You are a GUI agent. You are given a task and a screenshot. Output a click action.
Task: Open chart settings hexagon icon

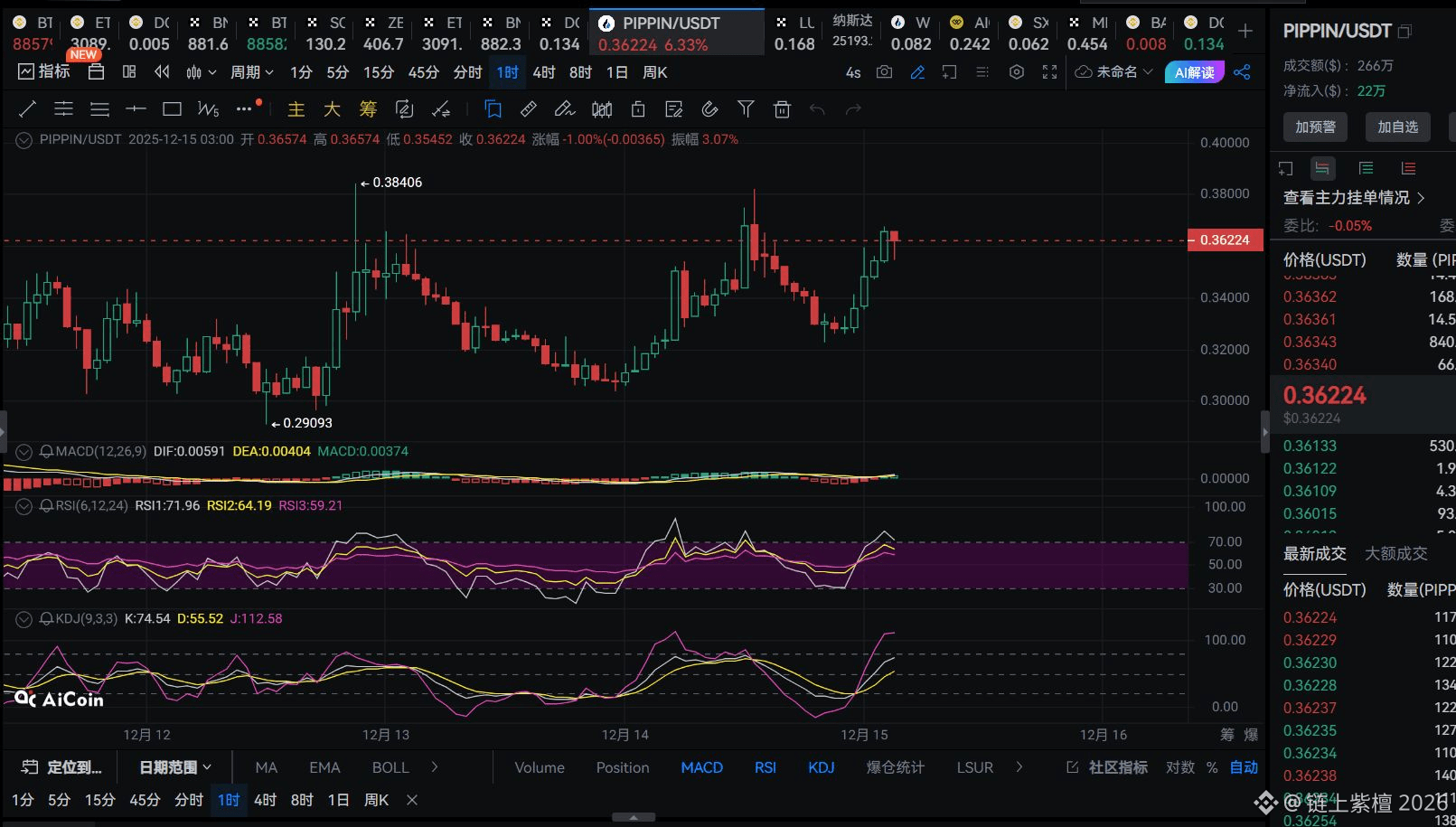coord(1017,72)
